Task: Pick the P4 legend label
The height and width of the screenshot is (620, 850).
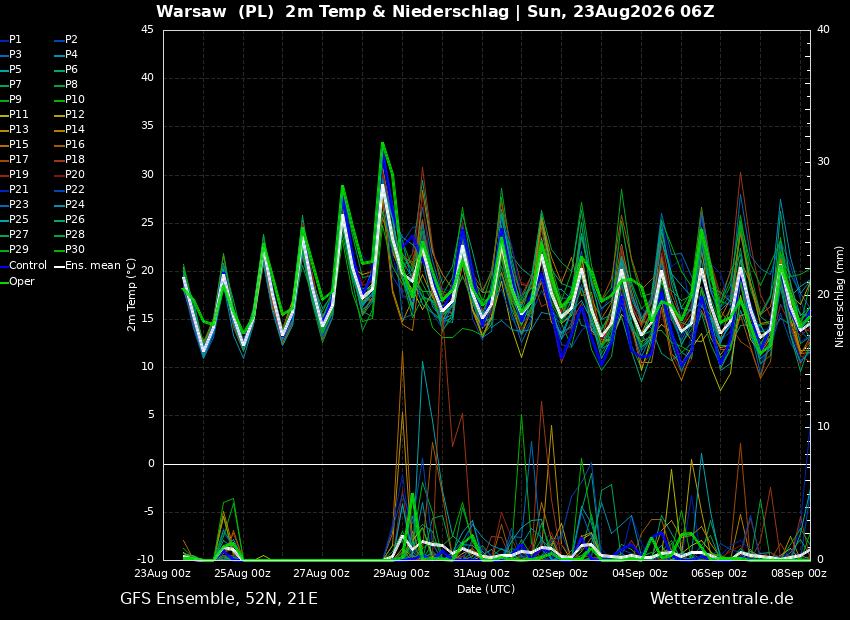Action: 71,54
